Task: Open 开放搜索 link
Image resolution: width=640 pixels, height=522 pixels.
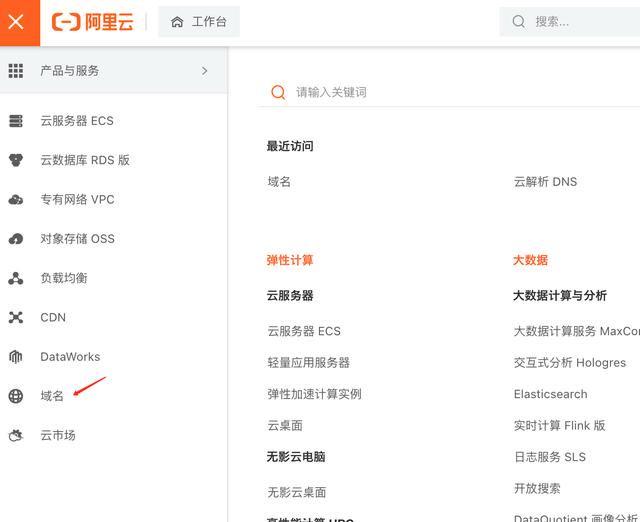Action: tap(537, 488)
